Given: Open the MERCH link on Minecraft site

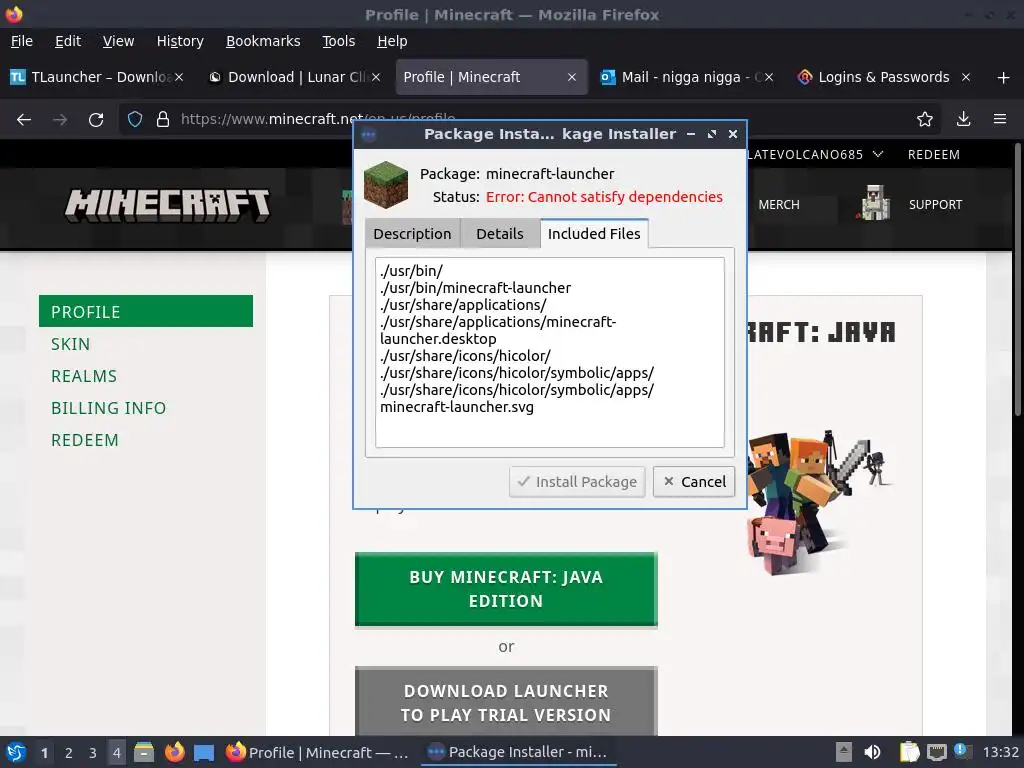Looking at the screenshot, I should [778, 205].
